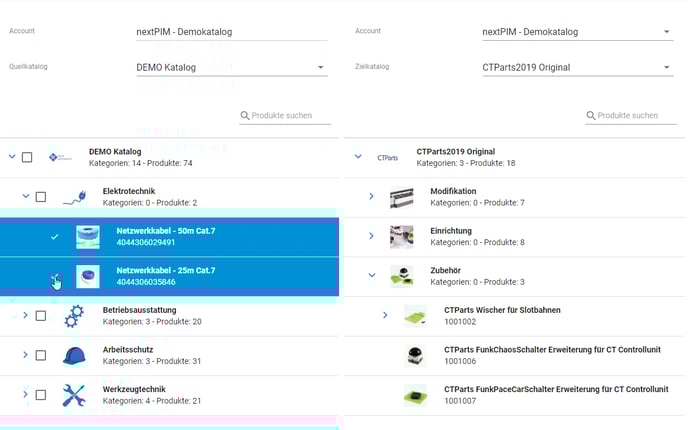
Task: Expand the Einrichtung category
Action: (x=371, y=236)
